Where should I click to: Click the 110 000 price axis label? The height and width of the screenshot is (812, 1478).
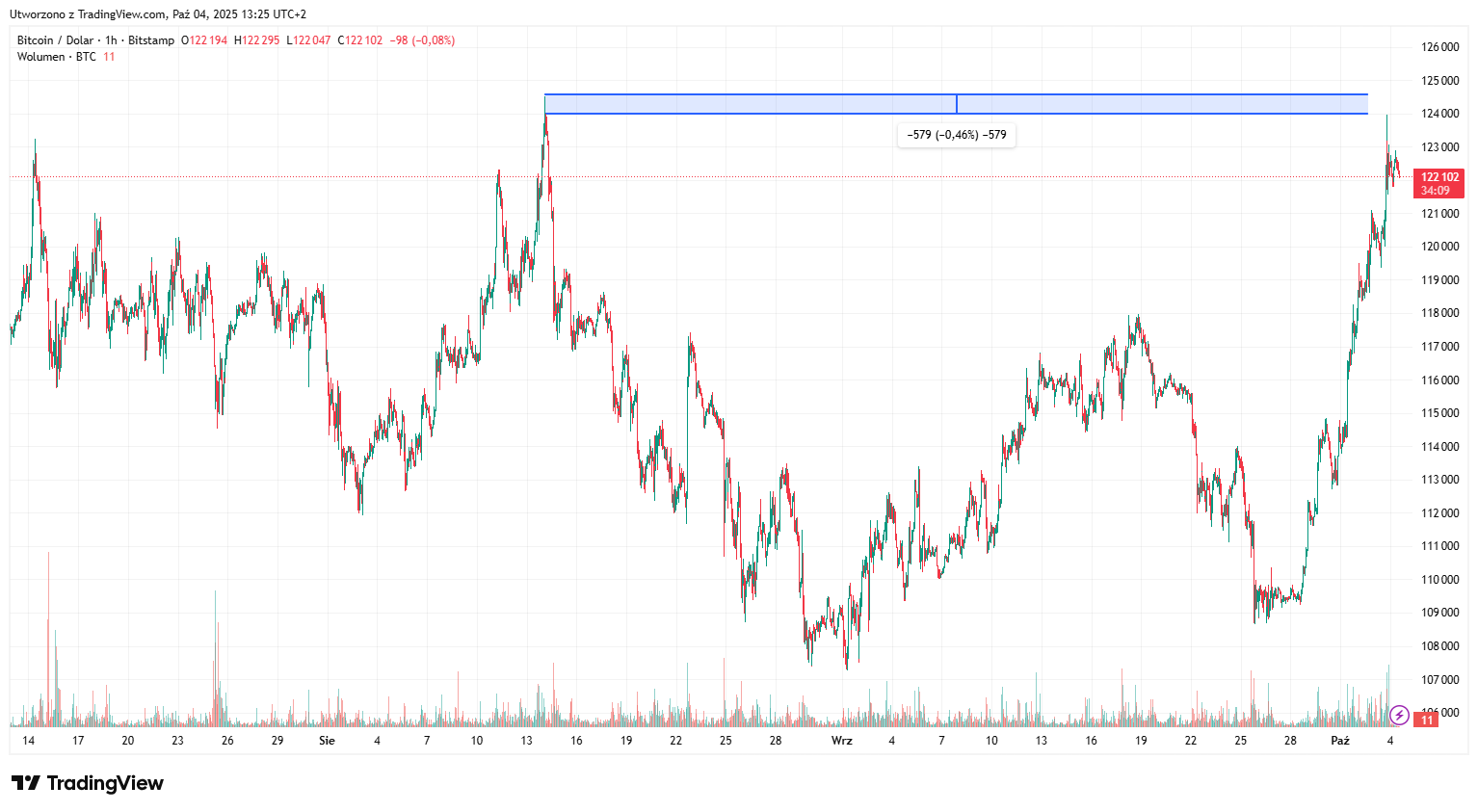click(1439, 580)
